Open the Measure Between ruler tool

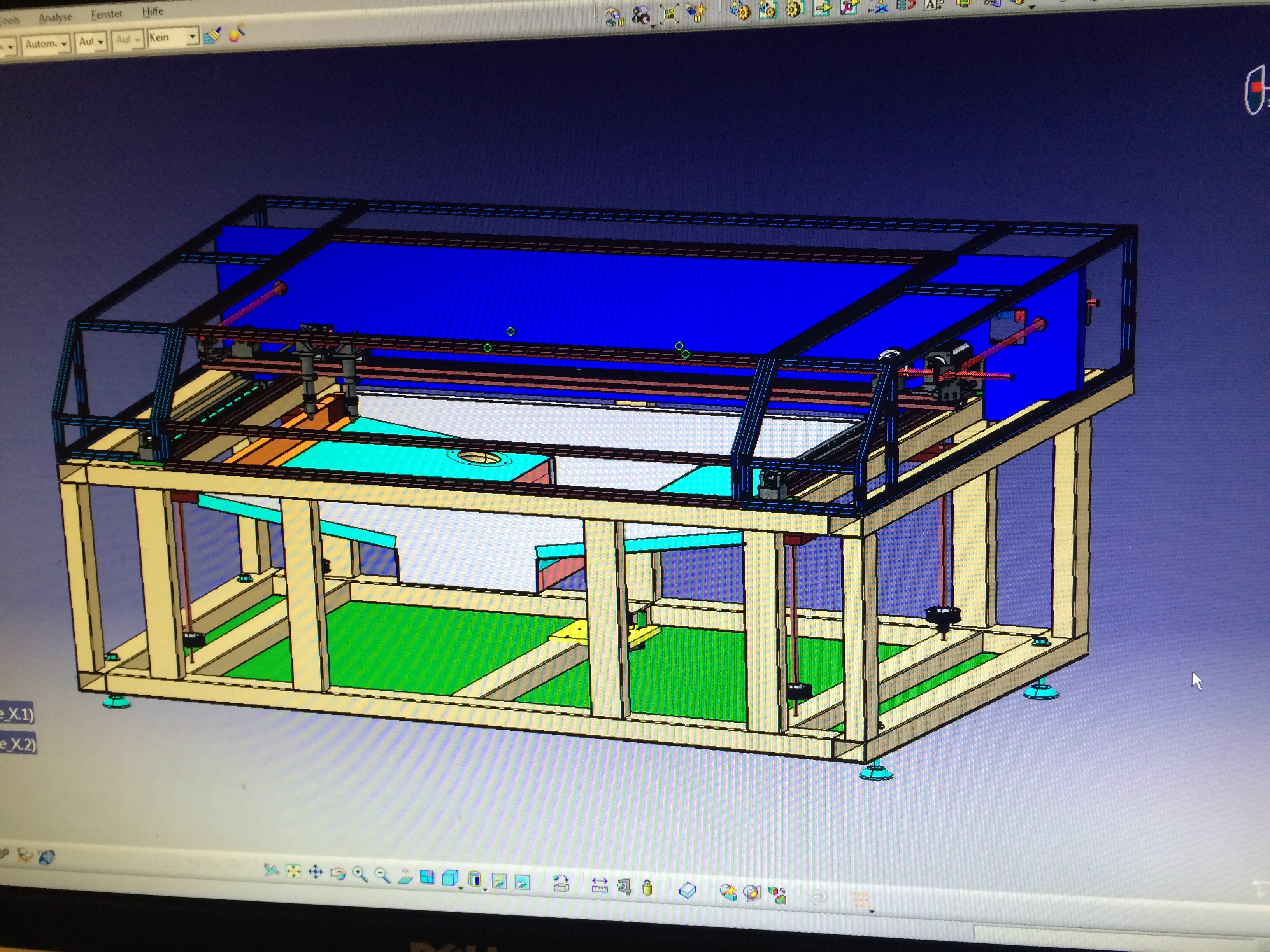point(600,885)
